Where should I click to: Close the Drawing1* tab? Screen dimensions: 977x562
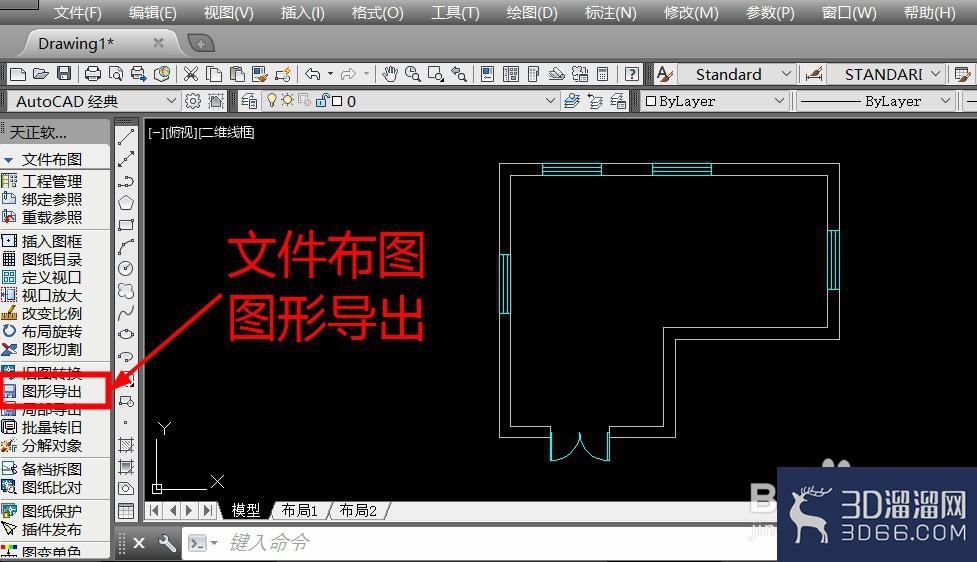coord(158,43)
